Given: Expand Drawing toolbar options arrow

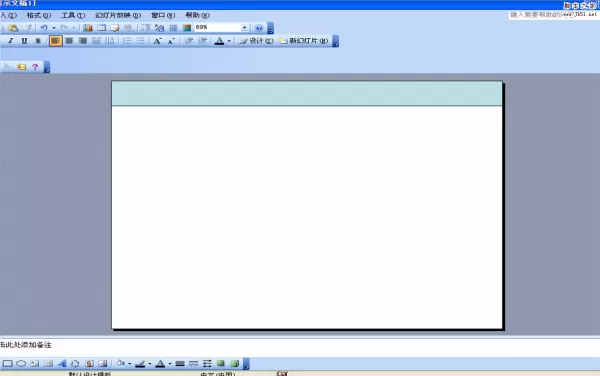Looking at the screenshot, I should (246, 364).
